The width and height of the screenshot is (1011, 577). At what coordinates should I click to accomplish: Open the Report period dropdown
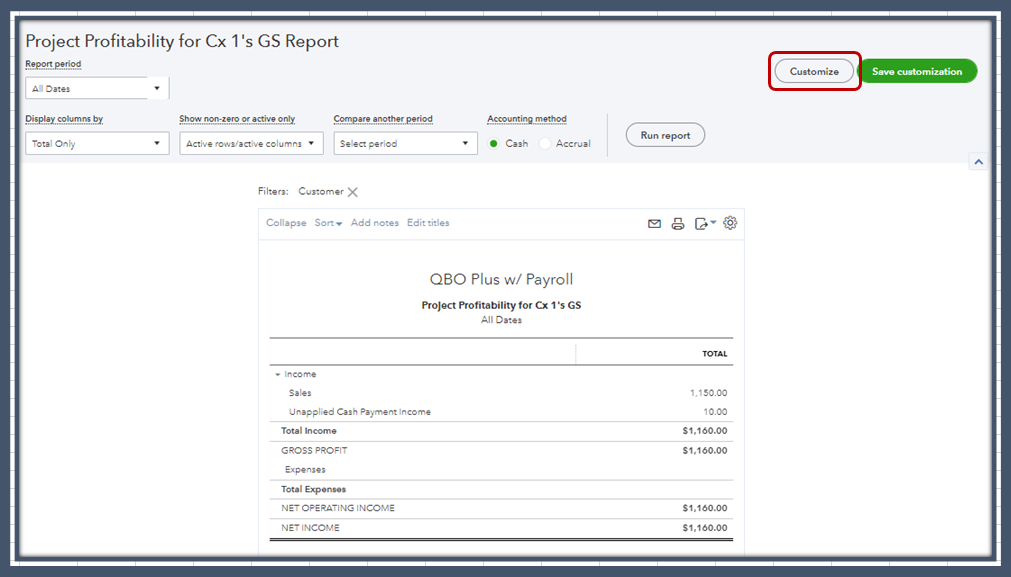(x=95, y=88)
